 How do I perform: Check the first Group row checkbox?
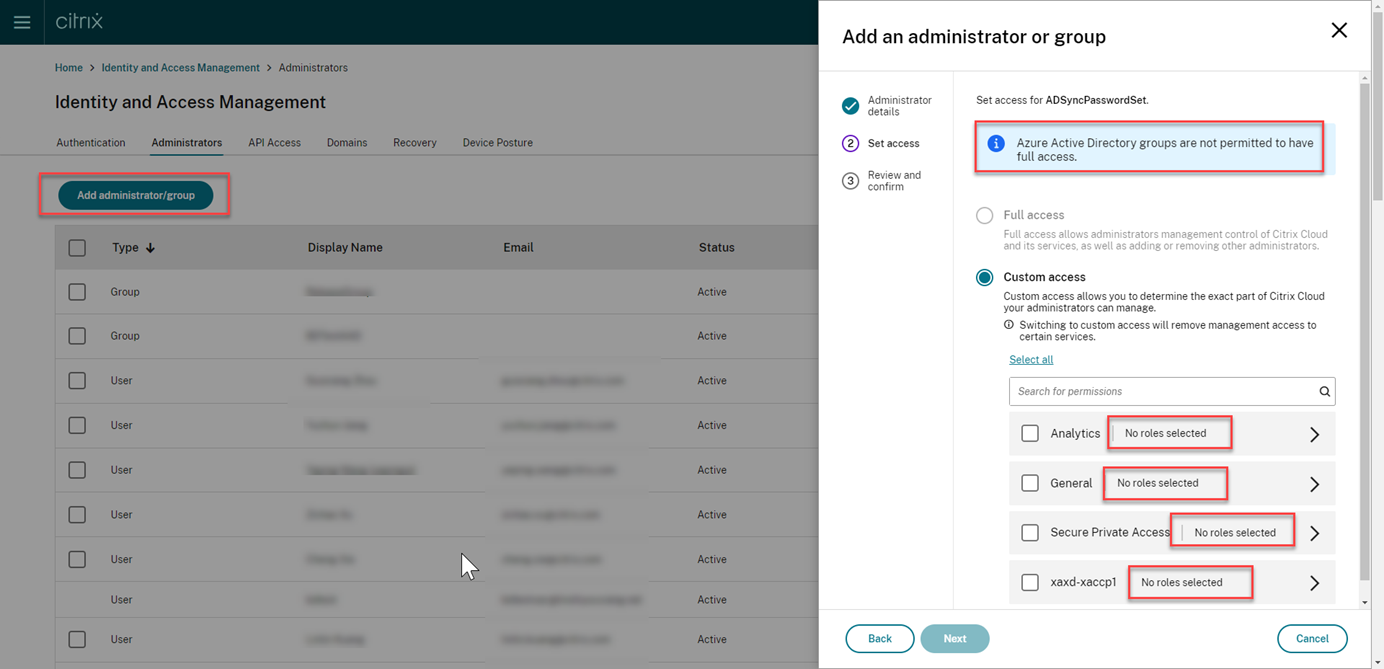(77, 292)
